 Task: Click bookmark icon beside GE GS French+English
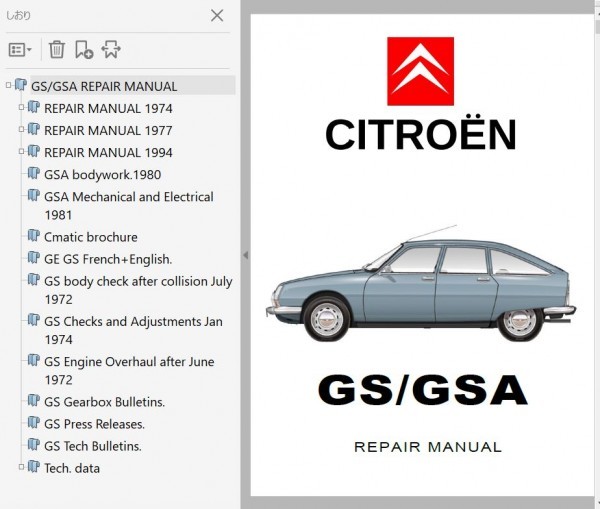34,258
